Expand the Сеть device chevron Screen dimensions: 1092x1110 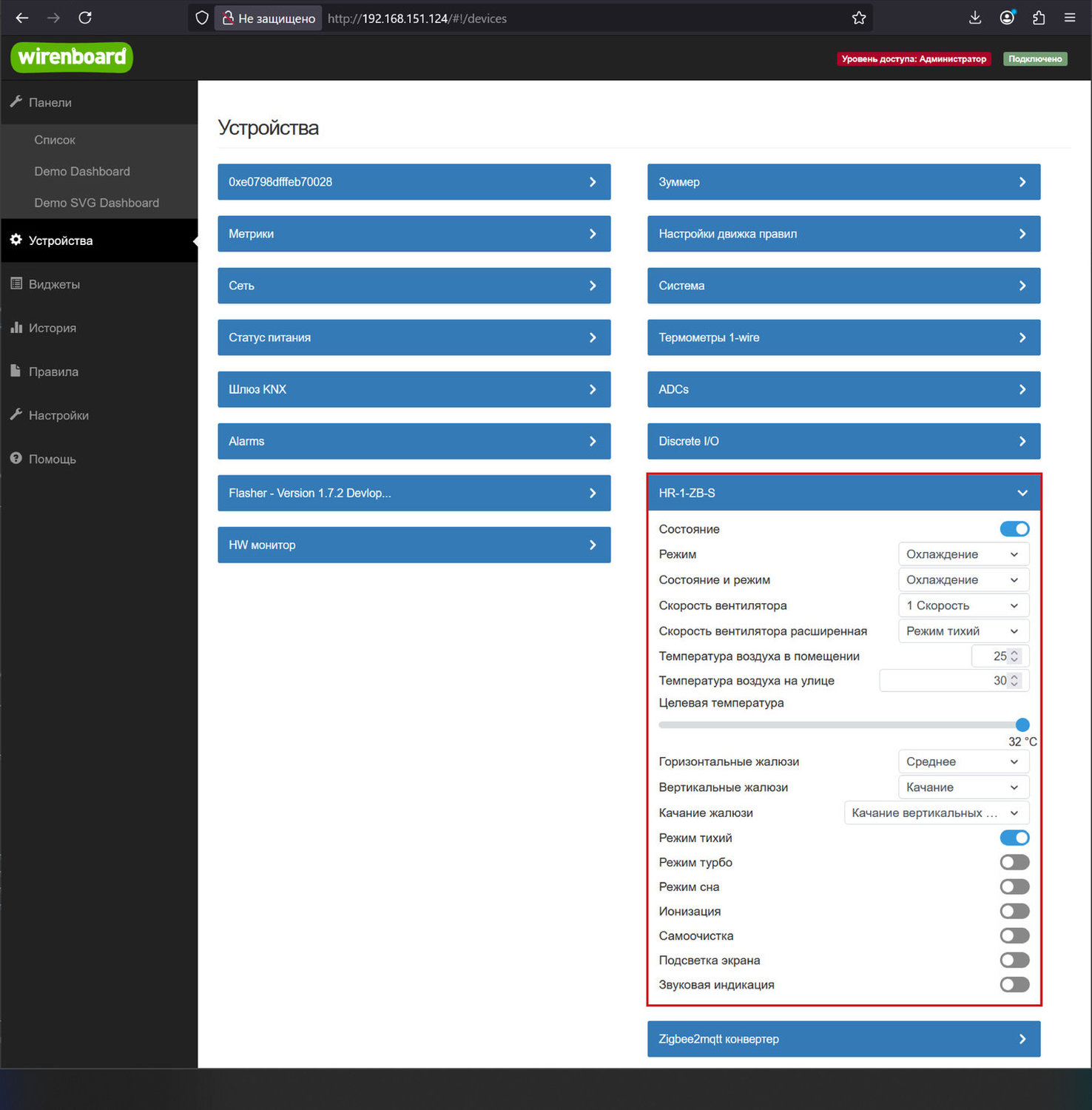[x=593, y=286]
